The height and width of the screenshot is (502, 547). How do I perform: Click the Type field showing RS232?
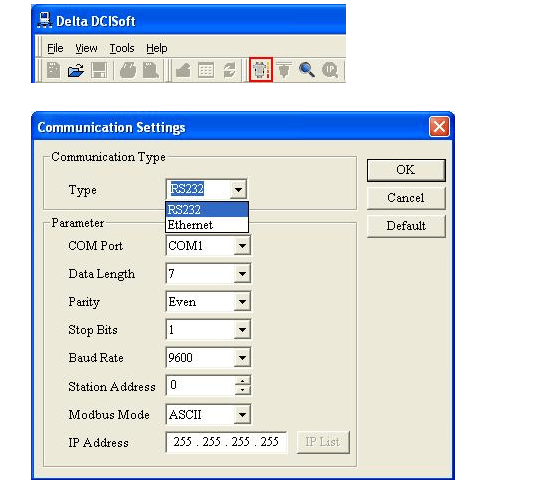198,189
